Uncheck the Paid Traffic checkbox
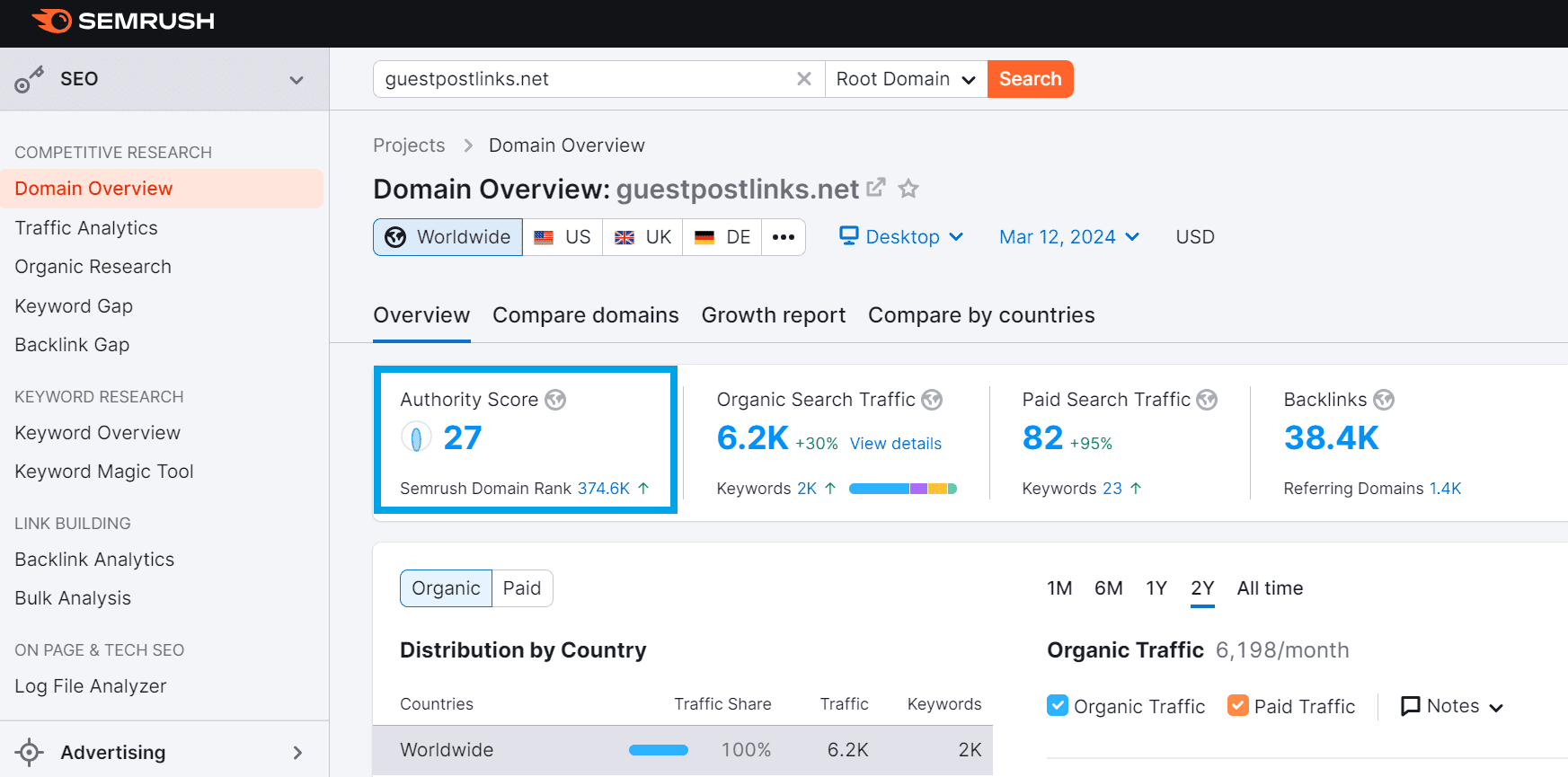Viewport: 1568px width, 777px height. pyautogui.click(x=1237, y=706)
